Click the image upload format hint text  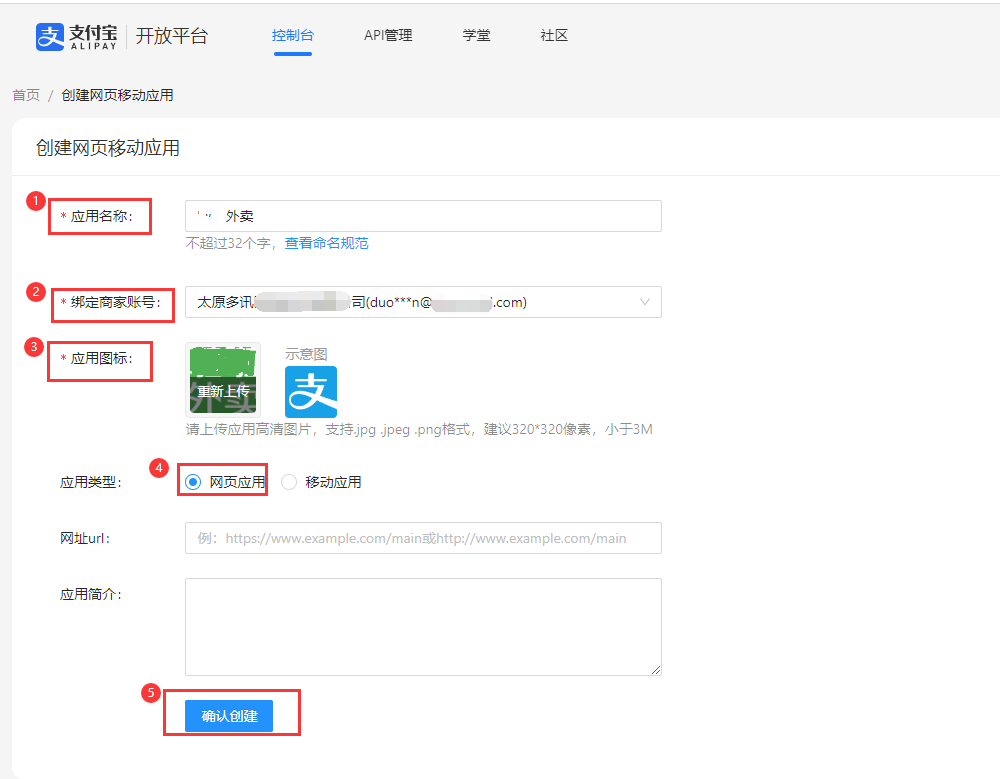pyautogui.click(x=419, y=429)
